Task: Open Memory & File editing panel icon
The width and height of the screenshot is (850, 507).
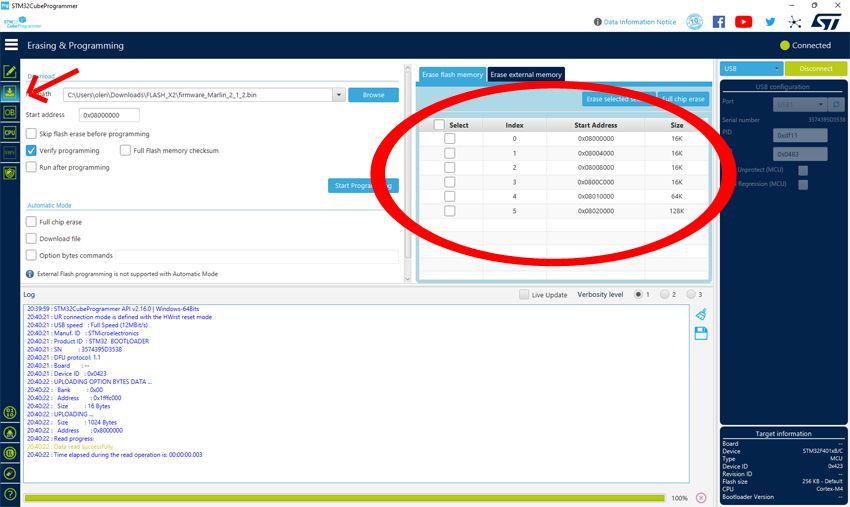Action: click(10, 72)
